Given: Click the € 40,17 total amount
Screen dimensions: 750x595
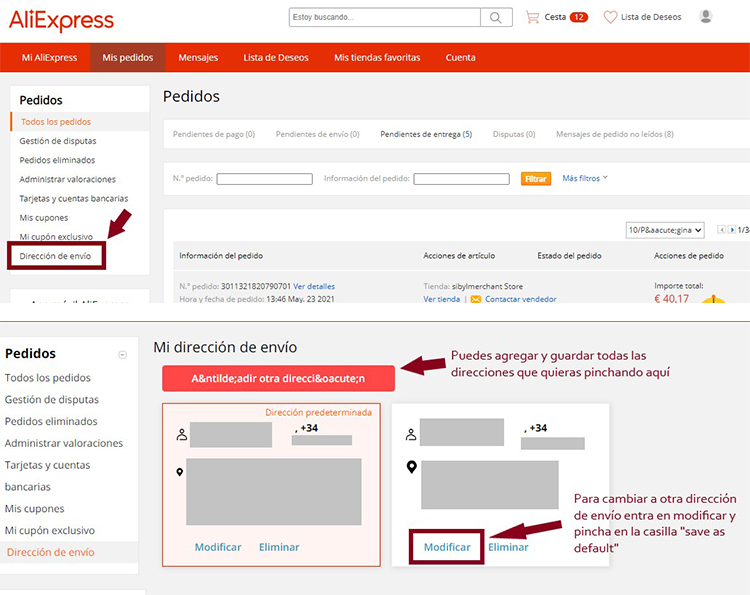Looking at the screenshot, I should click(x=672, y=298).
